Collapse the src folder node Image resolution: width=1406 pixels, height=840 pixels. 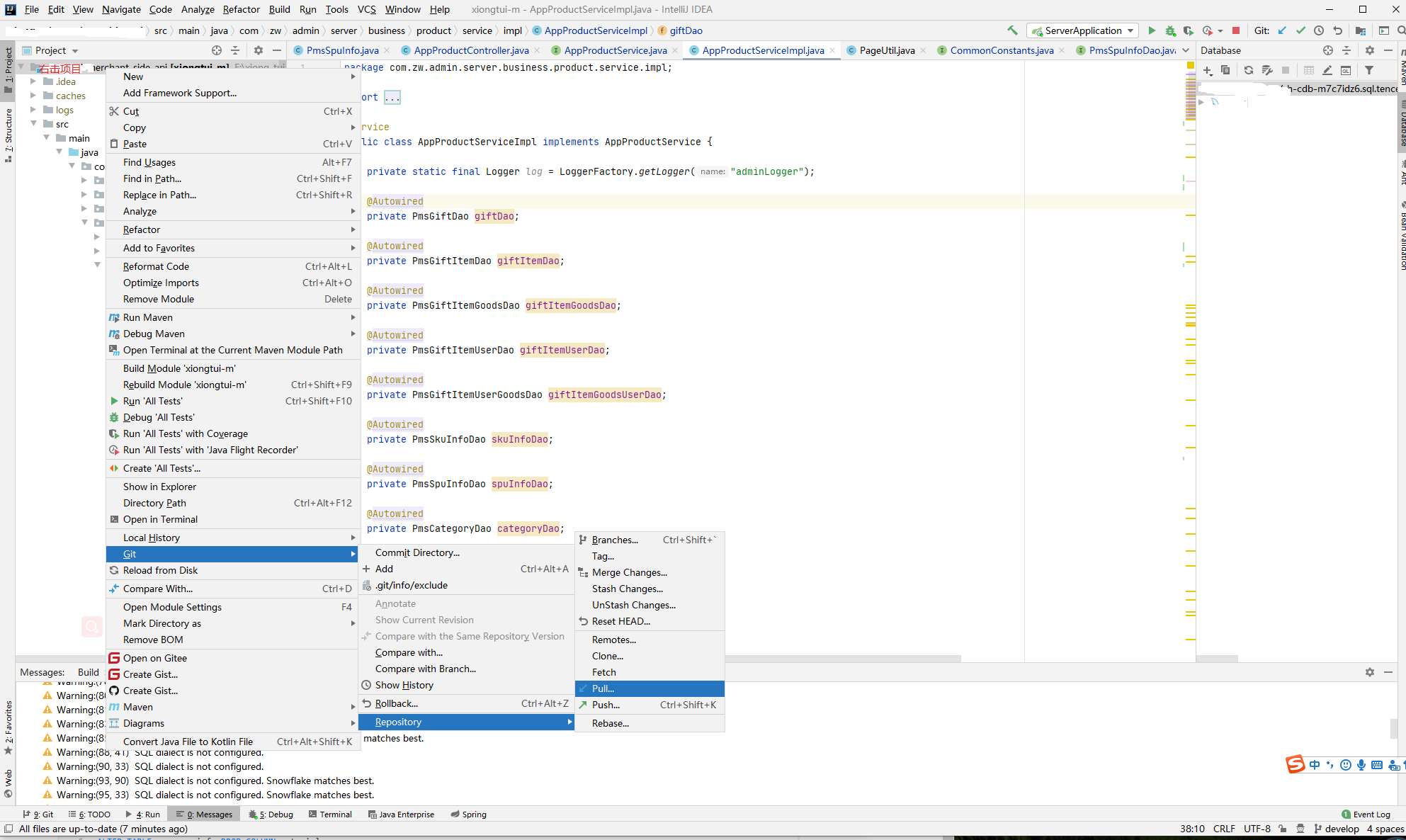click(x=33, y=124)
